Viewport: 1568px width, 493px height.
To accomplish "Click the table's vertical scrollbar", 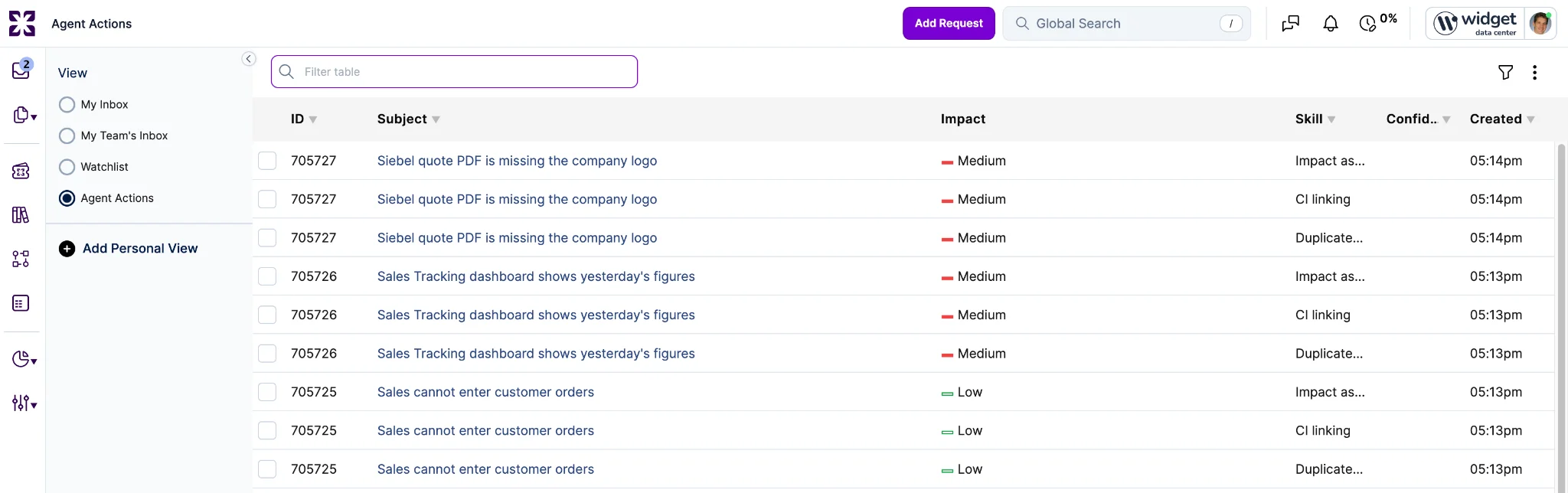I will 1561,317.
